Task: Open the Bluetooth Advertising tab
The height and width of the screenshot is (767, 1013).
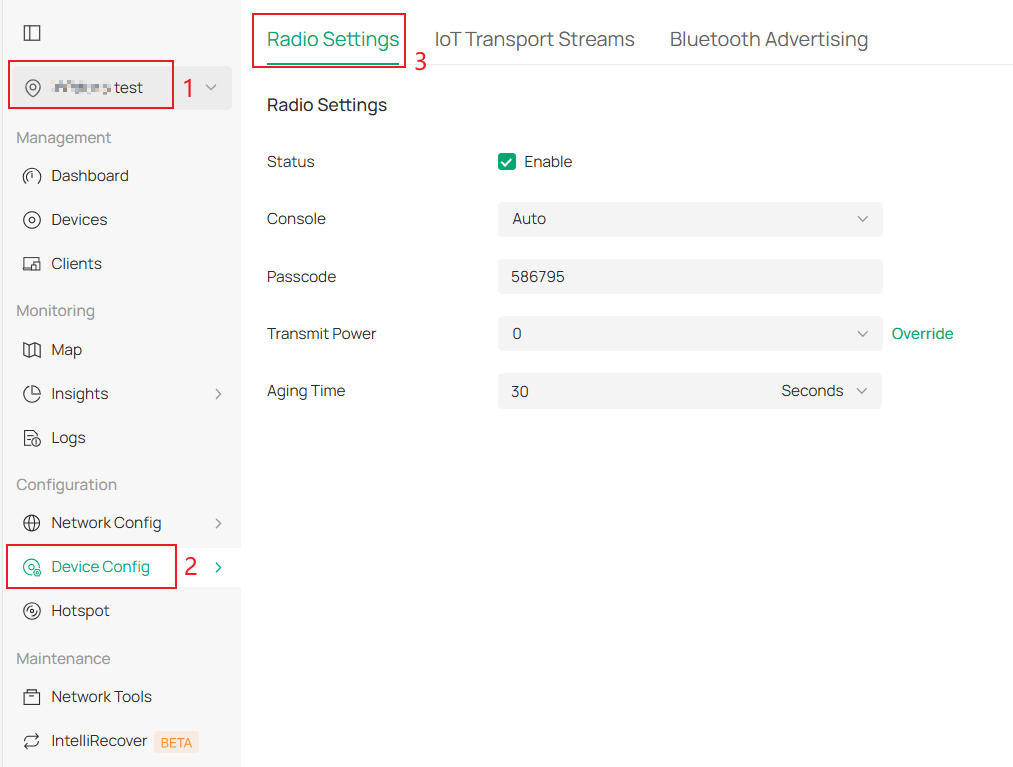Action: coord(768,39)
